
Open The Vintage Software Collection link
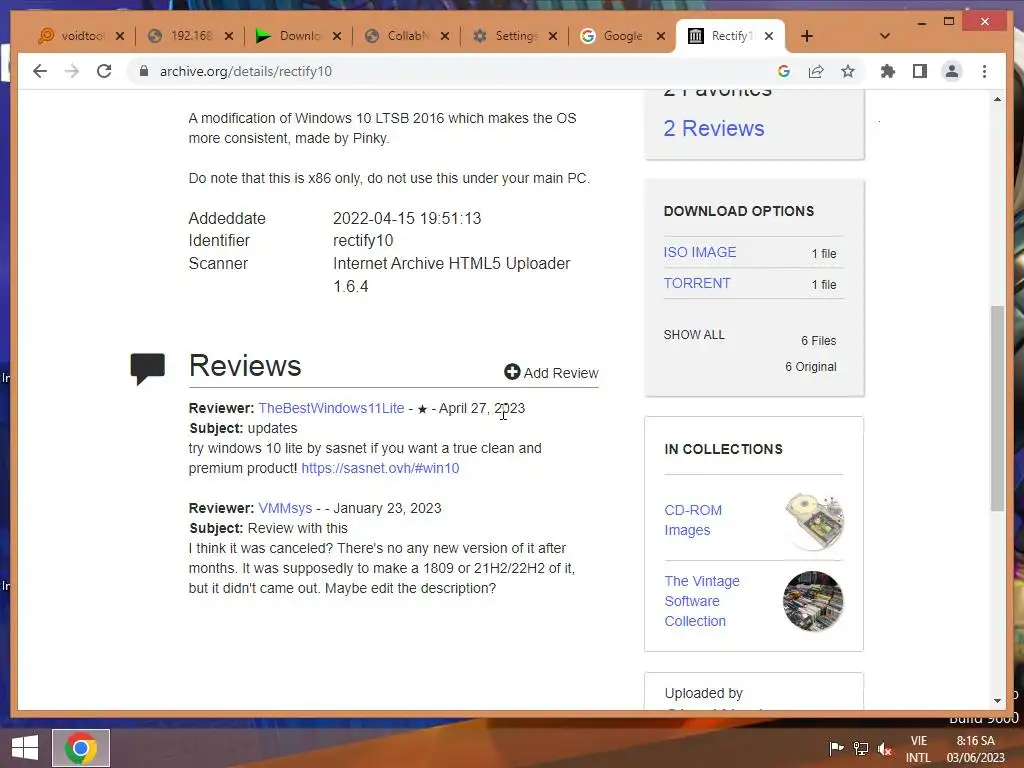[702, 601]
